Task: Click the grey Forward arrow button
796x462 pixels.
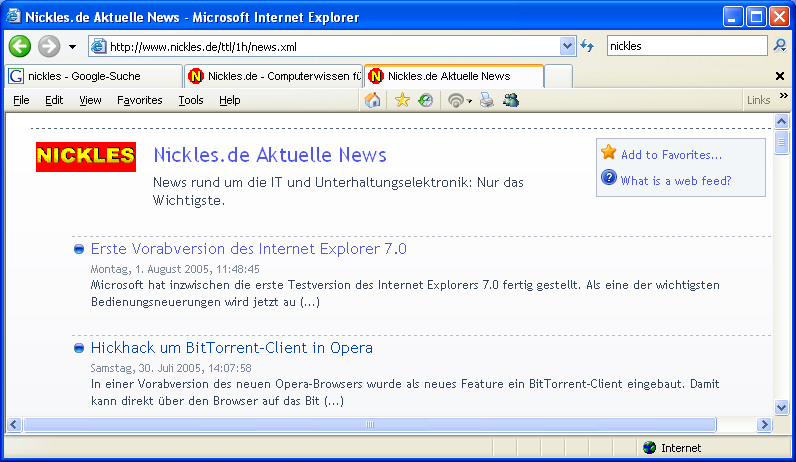Action: pyautogui.click(x=49, y=47)
